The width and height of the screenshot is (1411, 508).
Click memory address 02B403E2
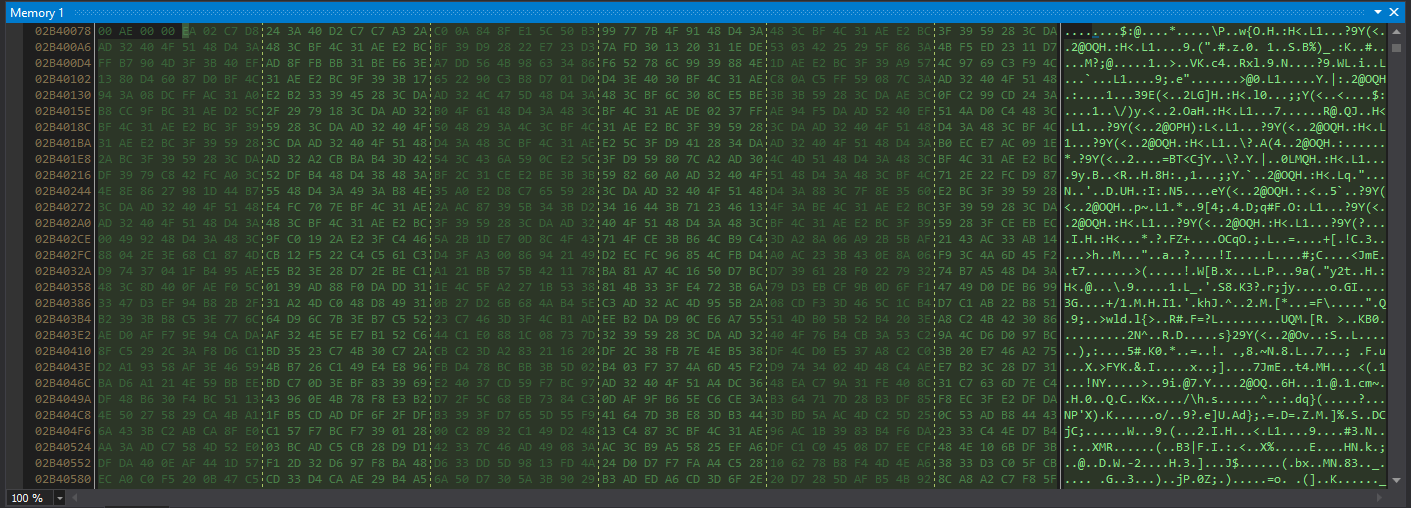(63, 336)
